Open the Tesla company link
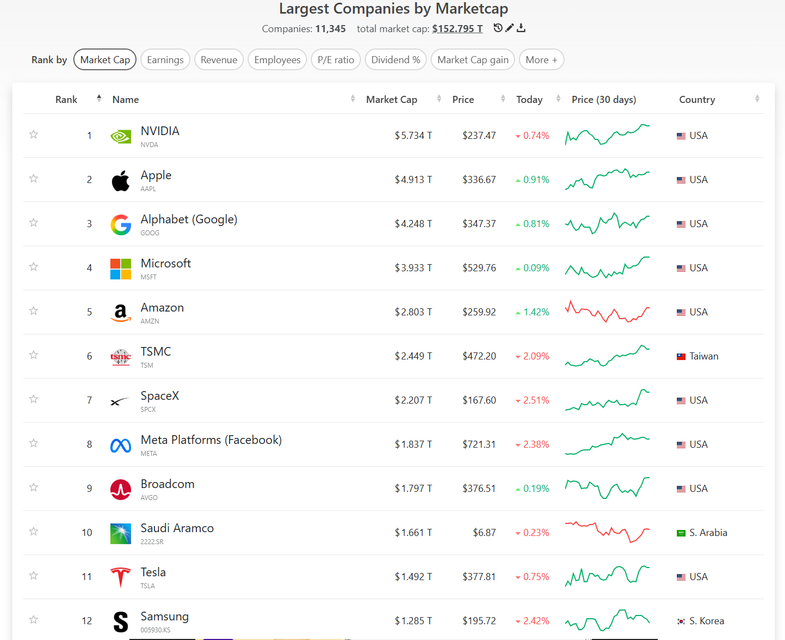Image resolution: width=785 pixels, height=640 pixels. [x=153, y=572]
